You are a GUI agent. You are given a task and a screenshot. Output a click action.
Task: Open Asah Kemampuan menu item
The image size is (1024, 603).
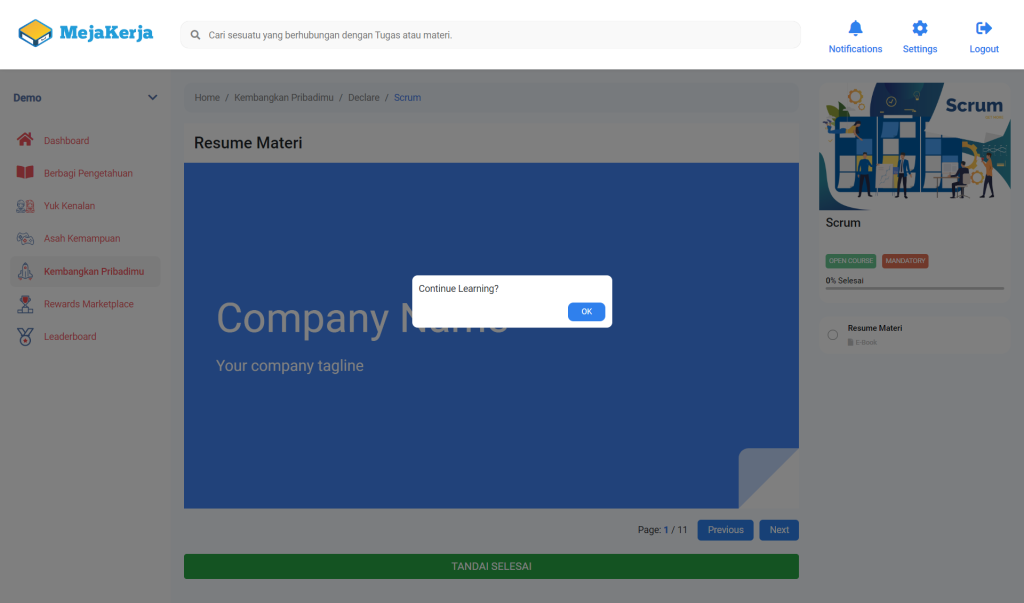coord(81,239)
